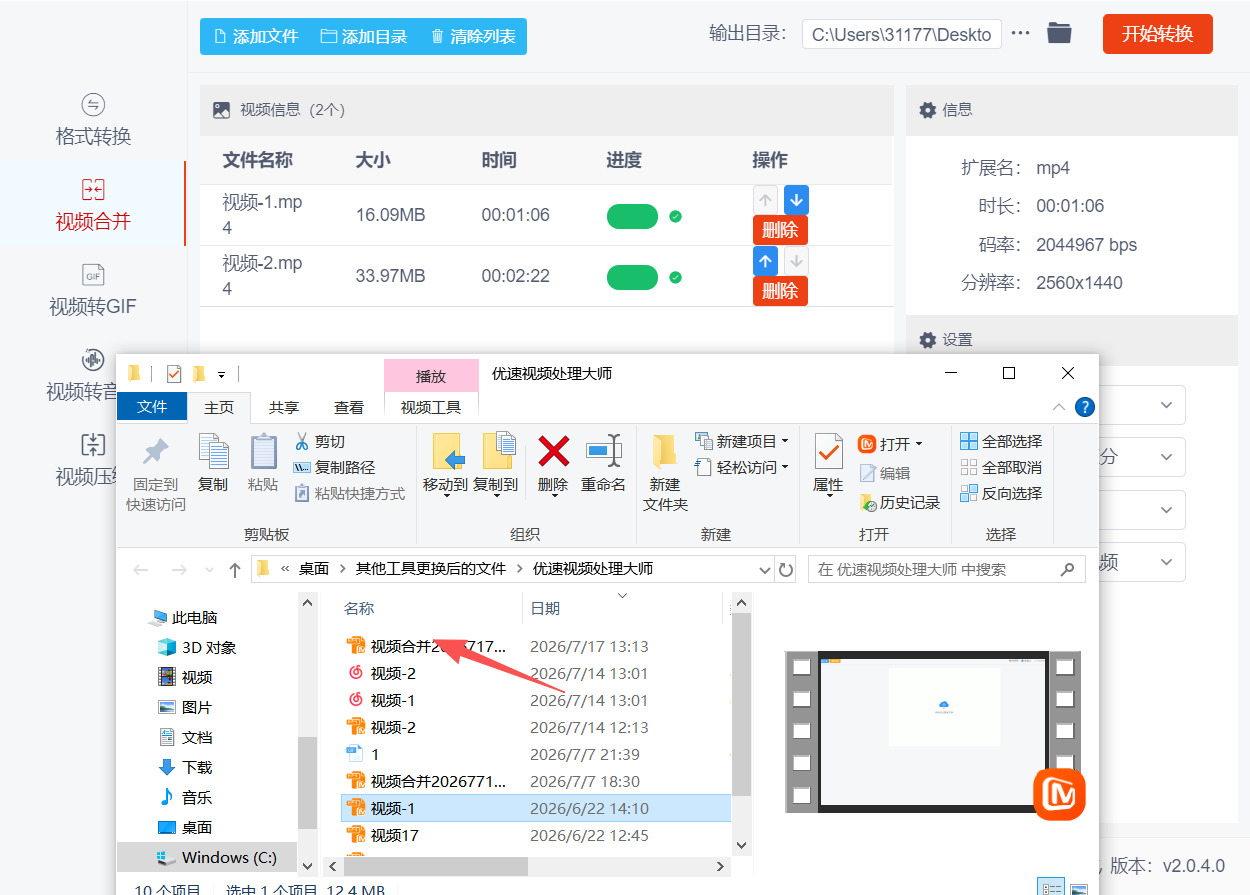Open the 格式转换 sidebar item
This screenshot has width=1250, height=895.
[93, 120]
